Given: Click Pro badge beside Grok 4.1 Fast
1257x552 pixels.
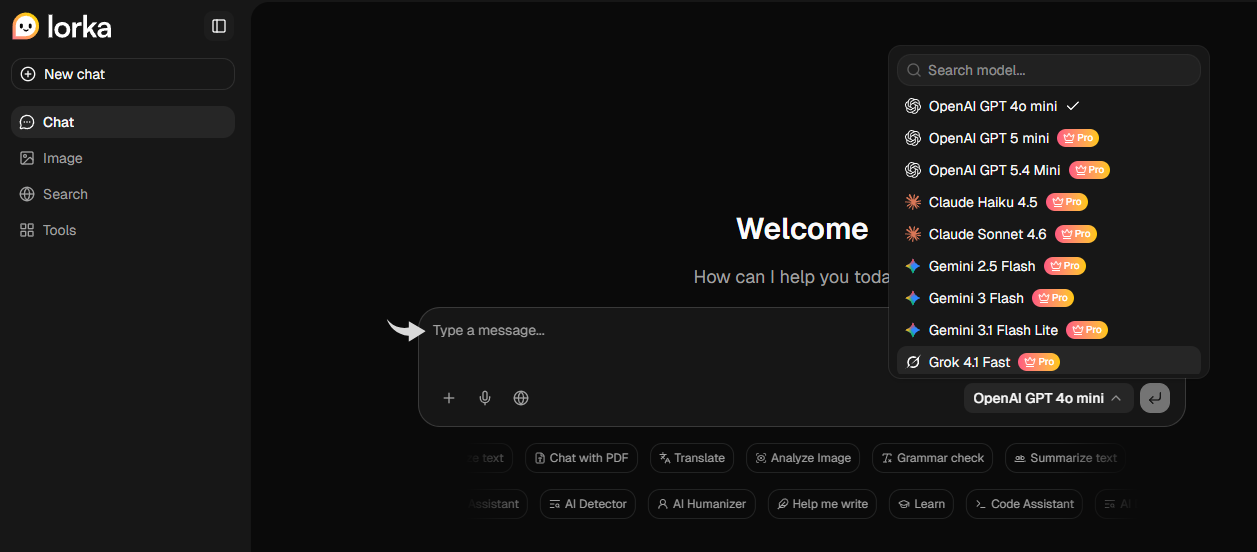Looking at the screenshot, I should click(x=1039, y=362).
